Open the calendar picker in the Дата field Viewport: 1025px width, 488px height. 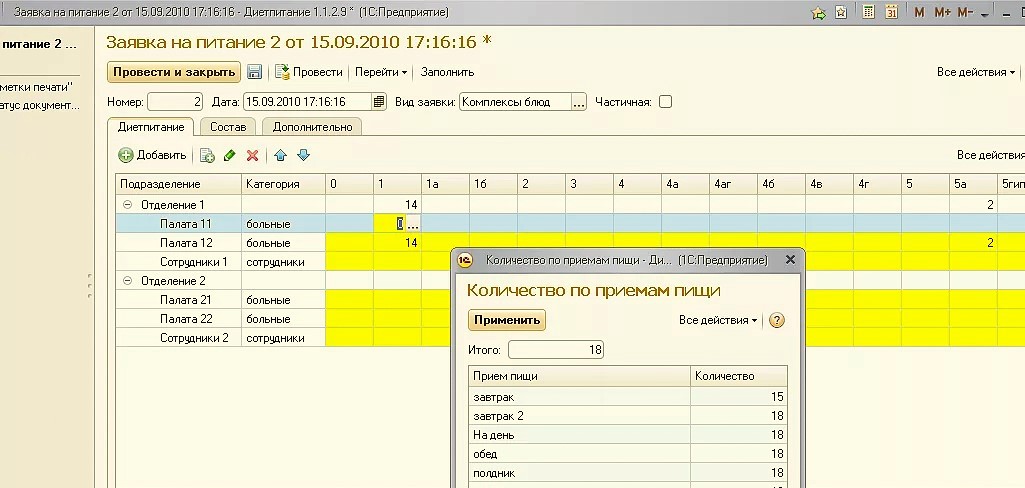pyautogui.click(x=379, y=102)
